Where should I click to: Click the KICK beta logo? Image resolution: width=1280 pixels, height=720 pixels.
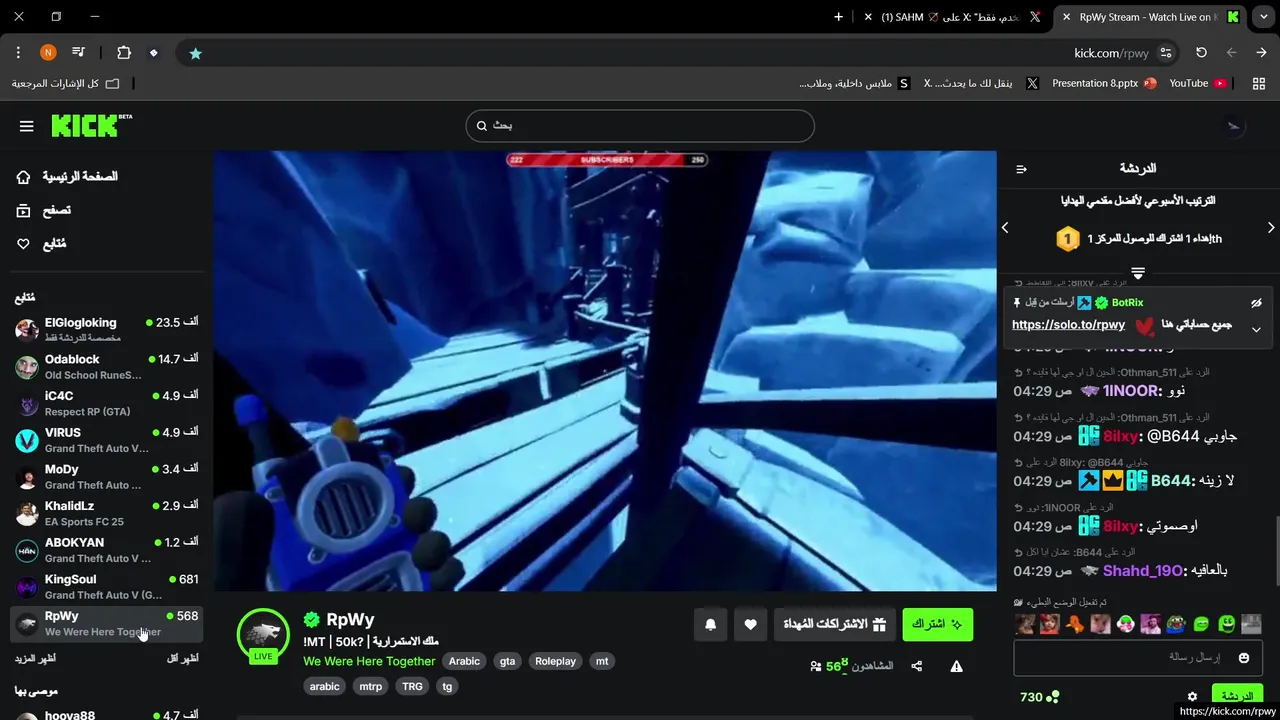coord(91,125)
